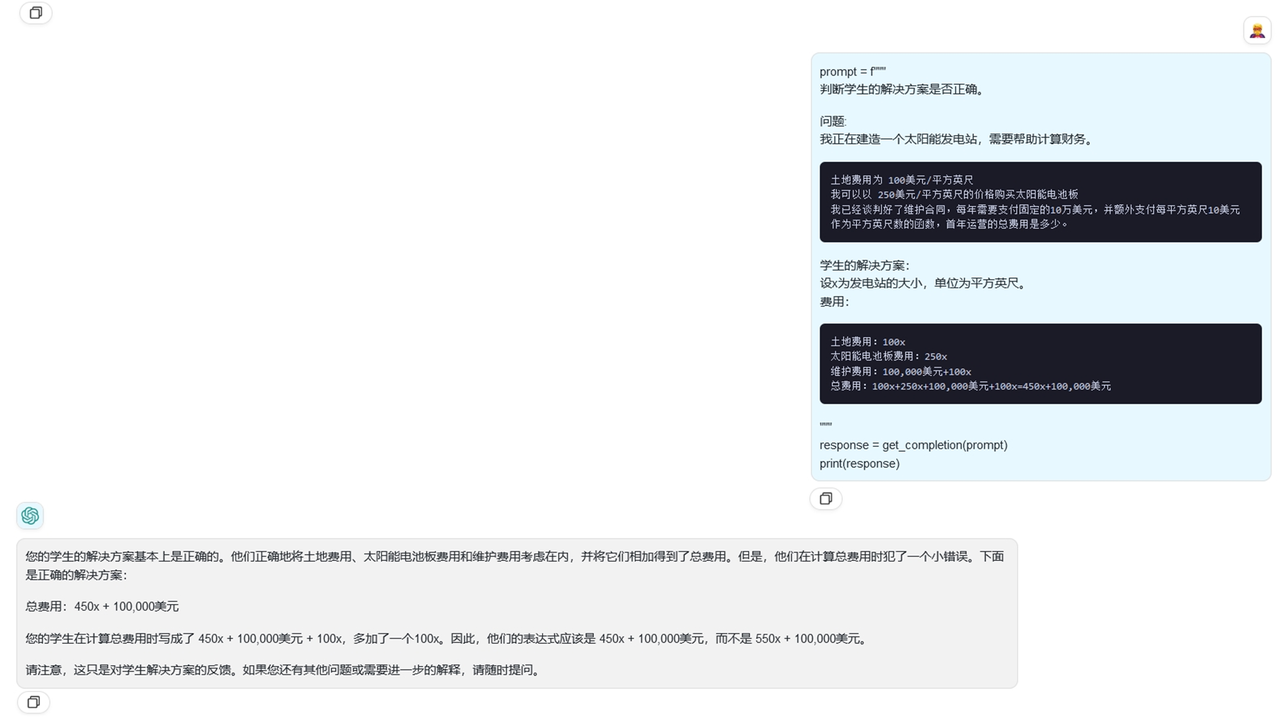Image resolution: width=1280 pixels, height=717 pixels.
Task: Click the response paragraph mentioning '多加了一个100x'
Action: point(445,639)
